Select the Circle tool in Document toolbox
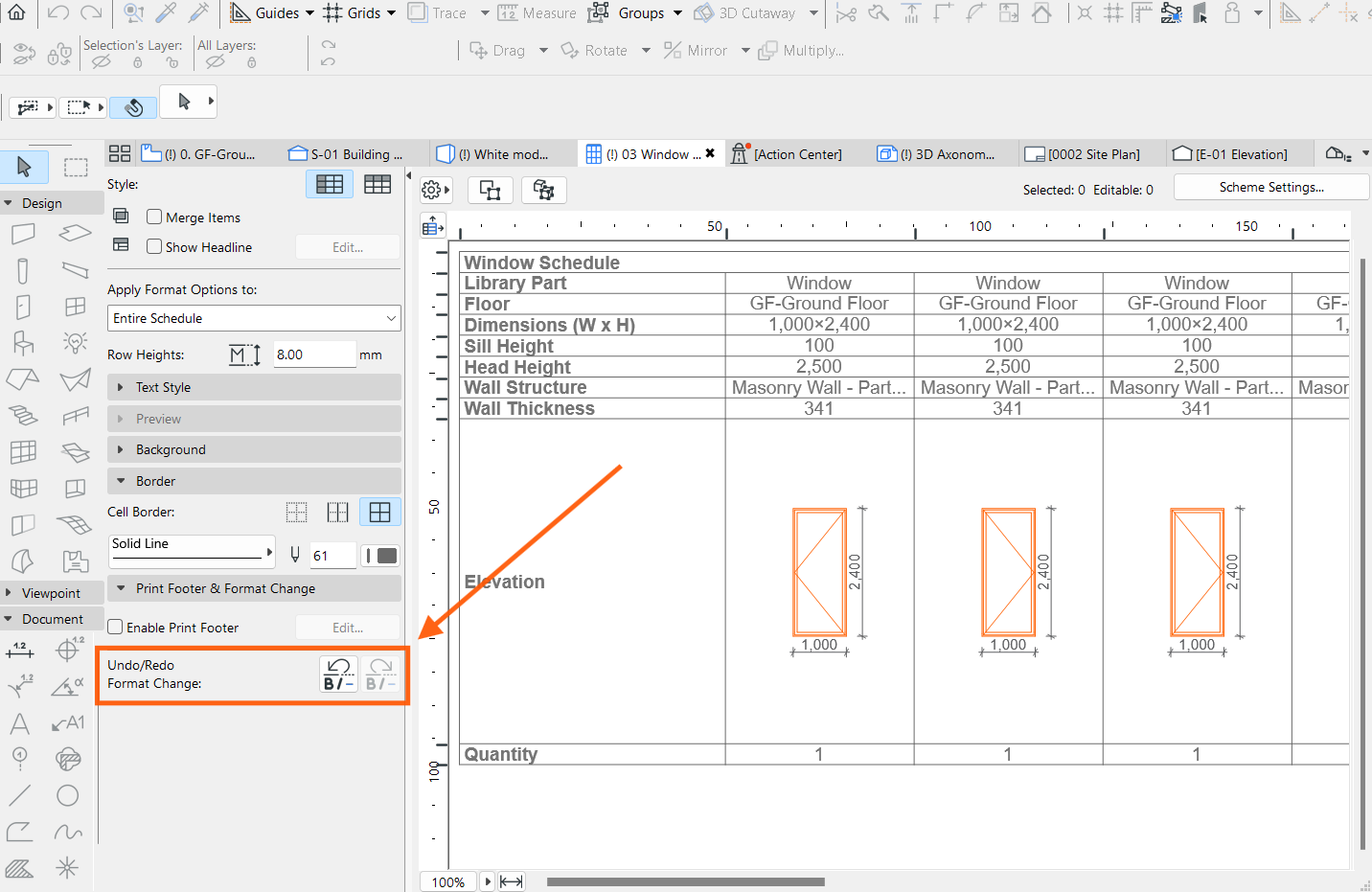This screenshot has height=892, width=1372. point(67,795)
